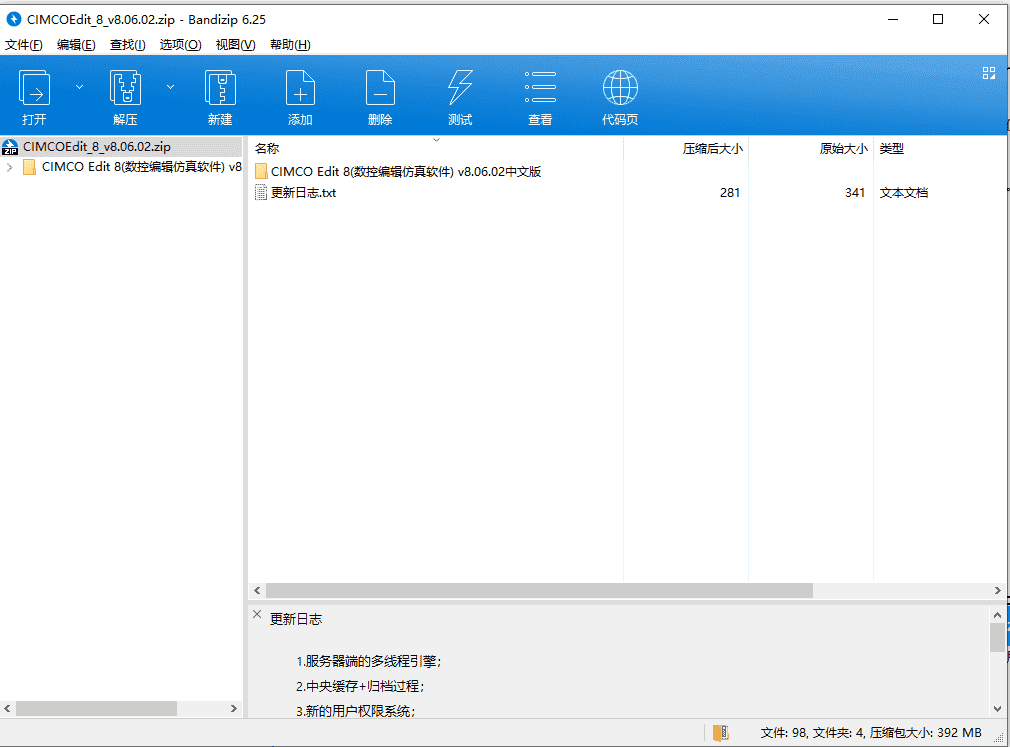
Task: Close the 更新日志 preview pane
Action: coord(257,614)
